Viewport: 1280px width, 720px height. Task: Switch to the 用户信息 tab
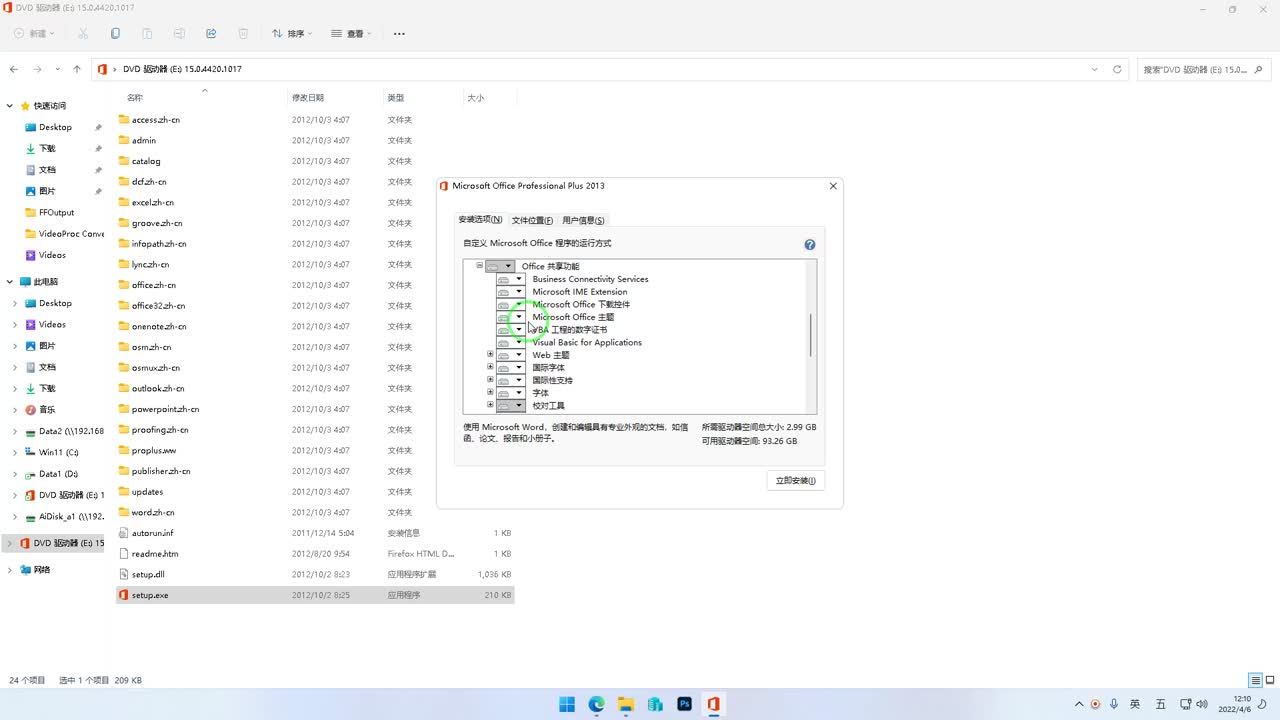tap(583, 220)
